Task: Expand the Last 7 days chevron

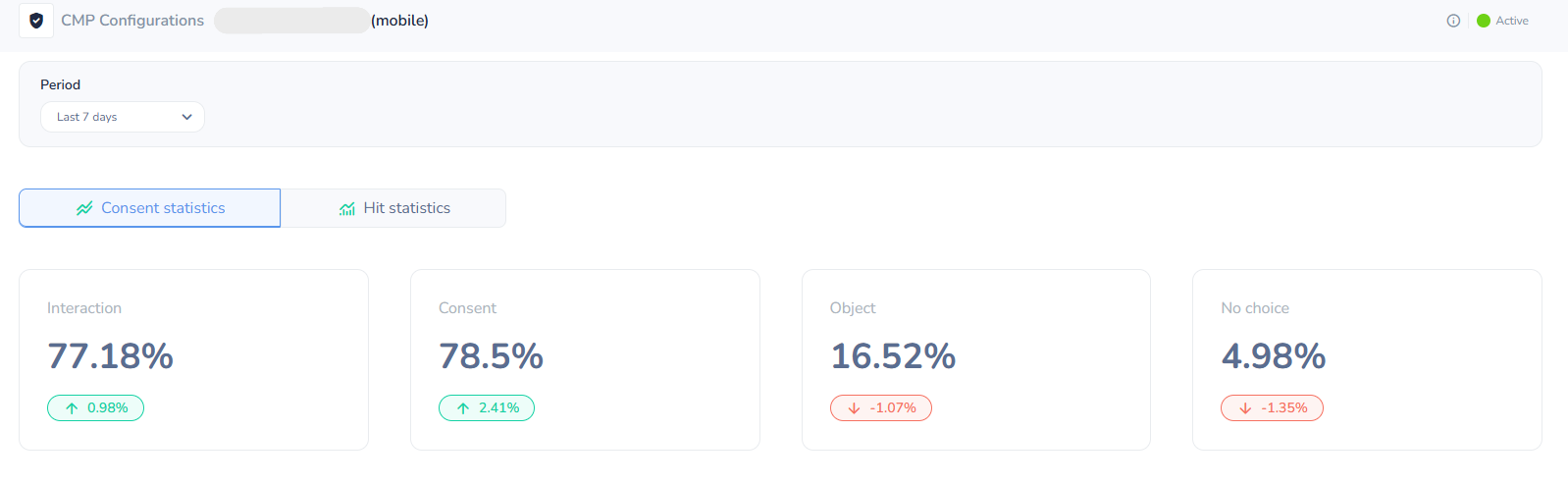Action: point(186,117)
